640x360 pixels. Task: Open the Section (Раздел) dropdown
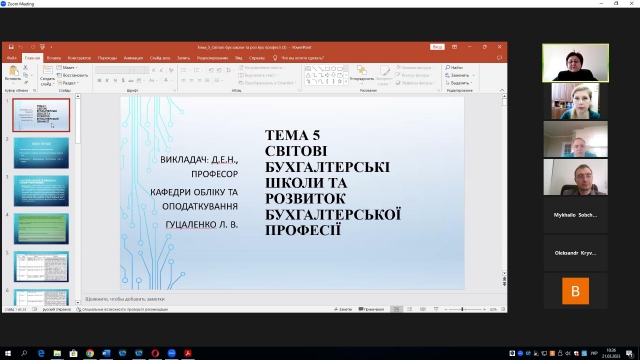68,83
